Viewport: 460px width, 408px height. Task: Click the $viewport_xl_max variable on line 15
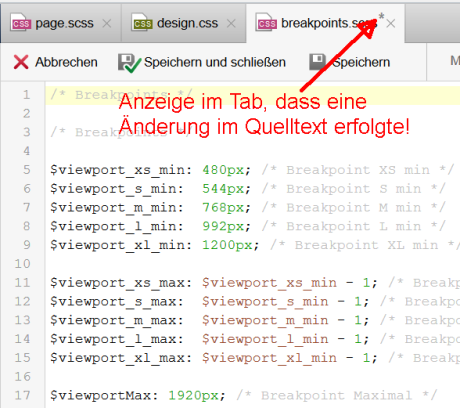pyautogui.click(x=121, y=358)
